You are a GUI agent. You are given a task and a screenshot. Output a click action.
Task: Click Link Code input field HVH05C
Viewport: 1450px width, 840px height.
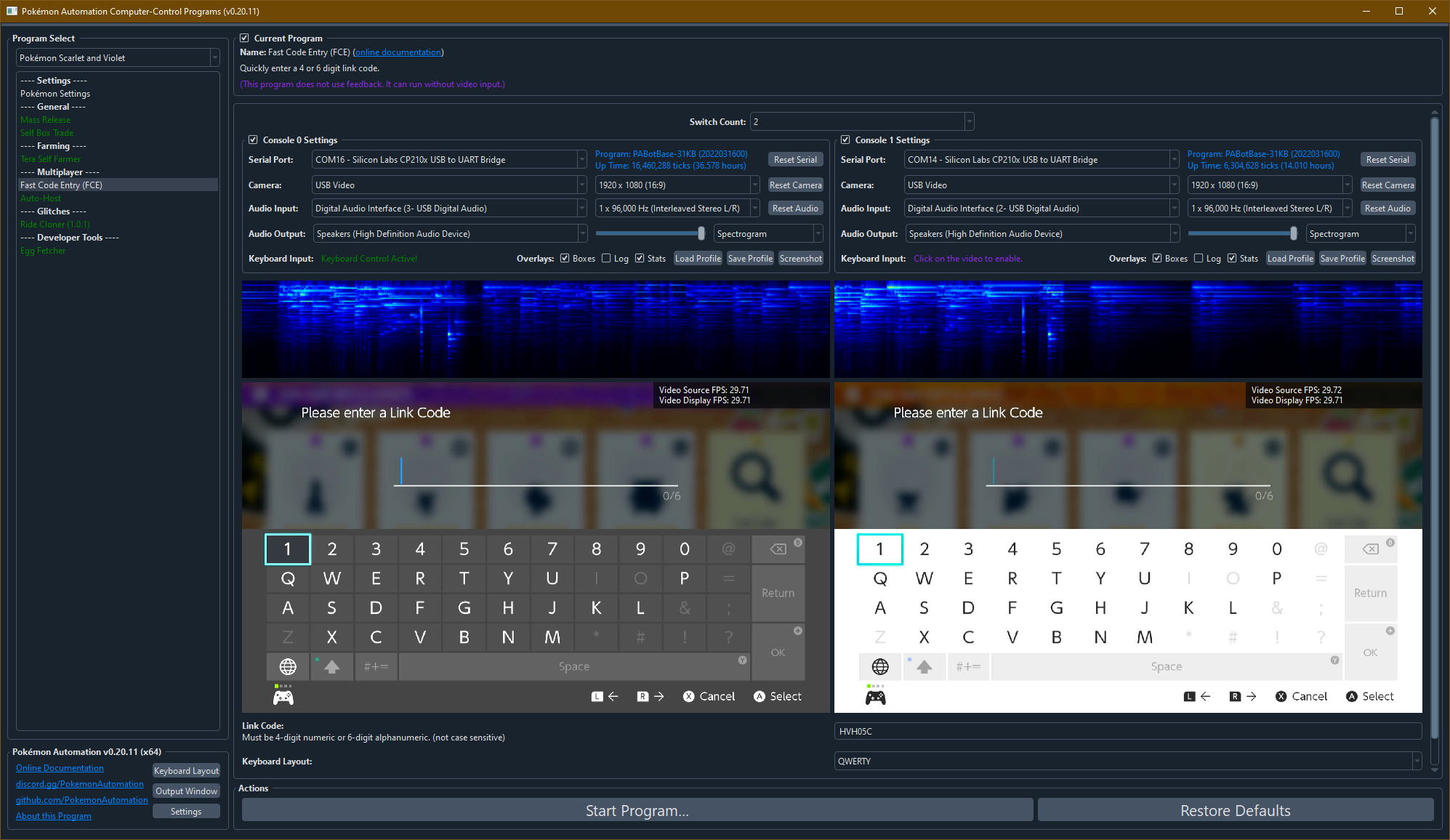tap(1127, 731)
